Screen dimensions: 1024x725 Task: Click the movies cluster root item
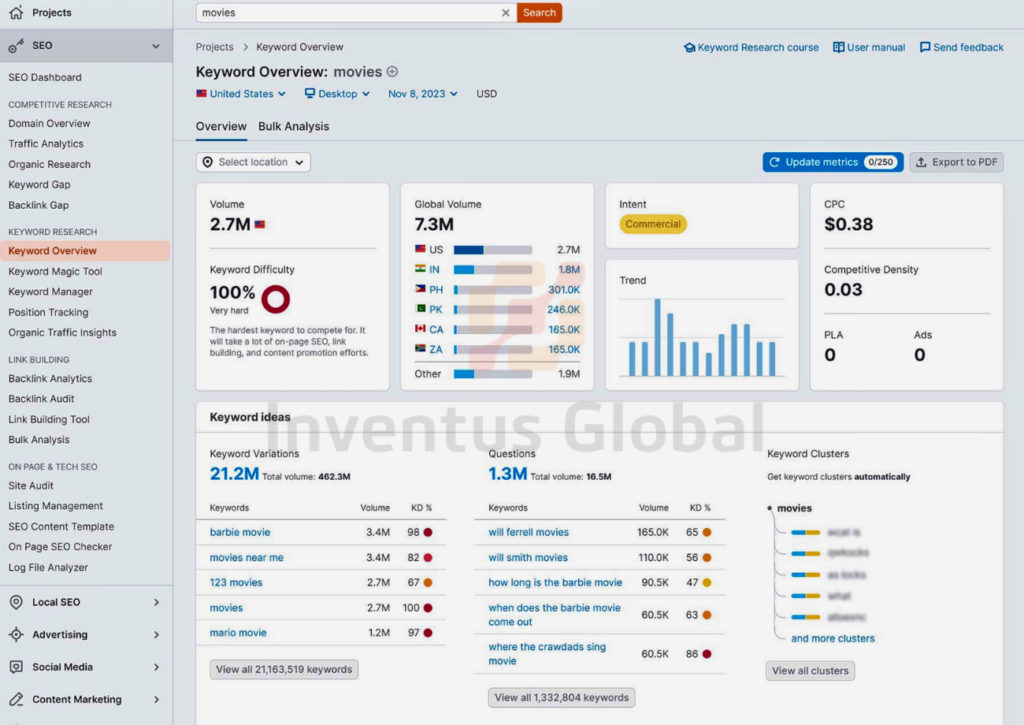coord(794,508)
